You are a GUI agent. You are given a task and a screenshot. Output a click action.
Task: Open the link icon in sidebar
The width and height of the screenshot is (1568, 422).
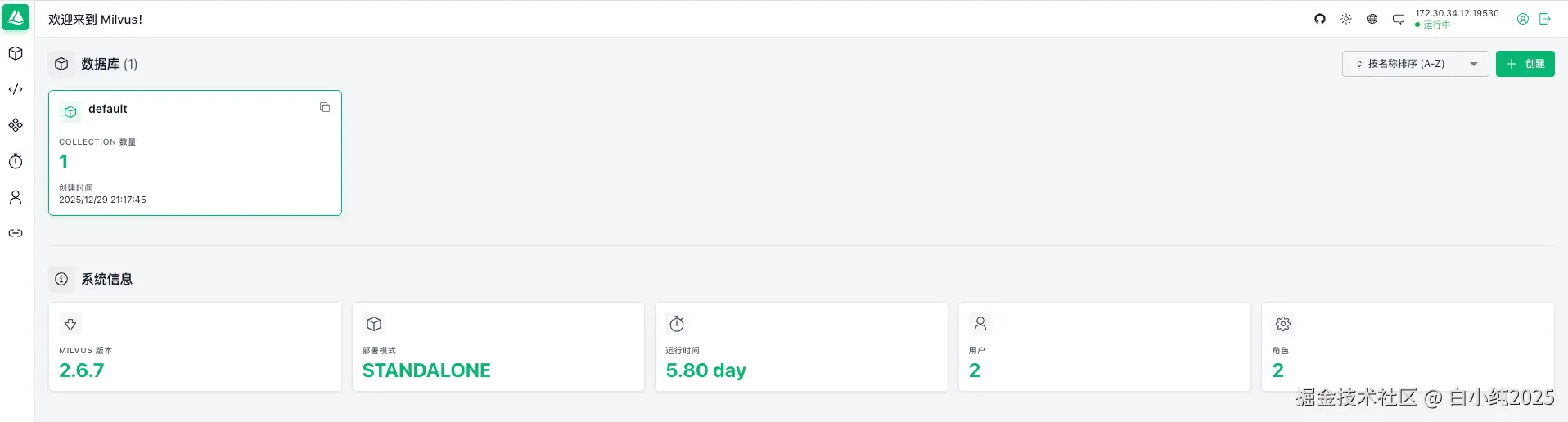pyautogui.click(x=16, y=233)
